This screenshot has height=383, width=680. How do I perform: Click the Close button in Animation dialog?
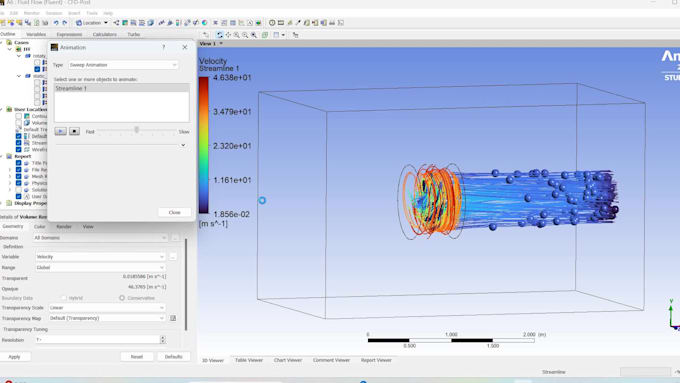[x=174, y=212]
